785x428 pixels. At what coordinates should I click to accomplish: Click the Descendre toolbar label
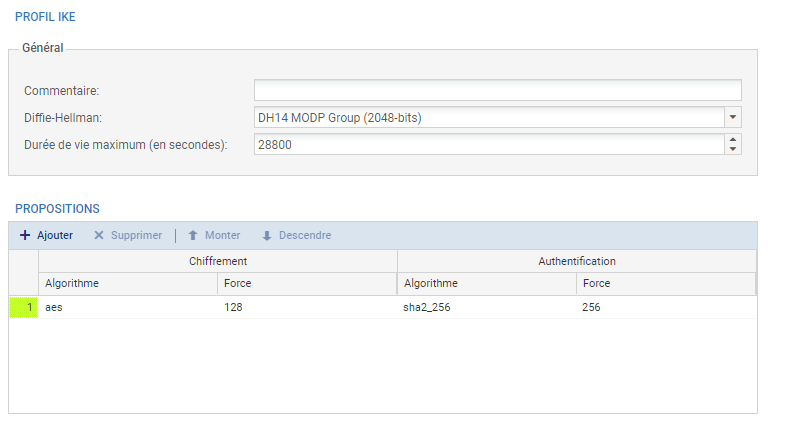pos(305,235)
